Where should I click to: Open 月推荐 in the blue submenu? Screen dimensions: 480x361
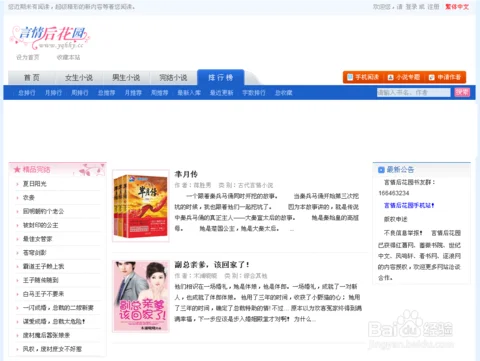[x=133, y=93]
